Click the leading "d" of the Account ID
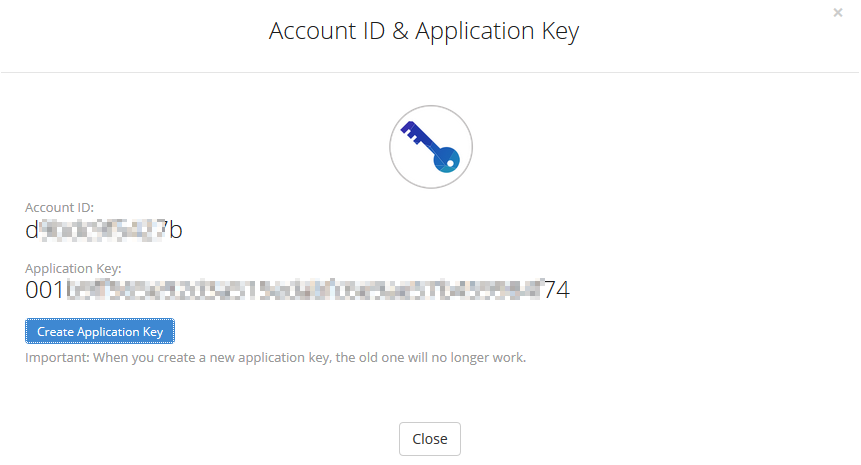Viewport: 861px width, 465px height. (32, 230)
